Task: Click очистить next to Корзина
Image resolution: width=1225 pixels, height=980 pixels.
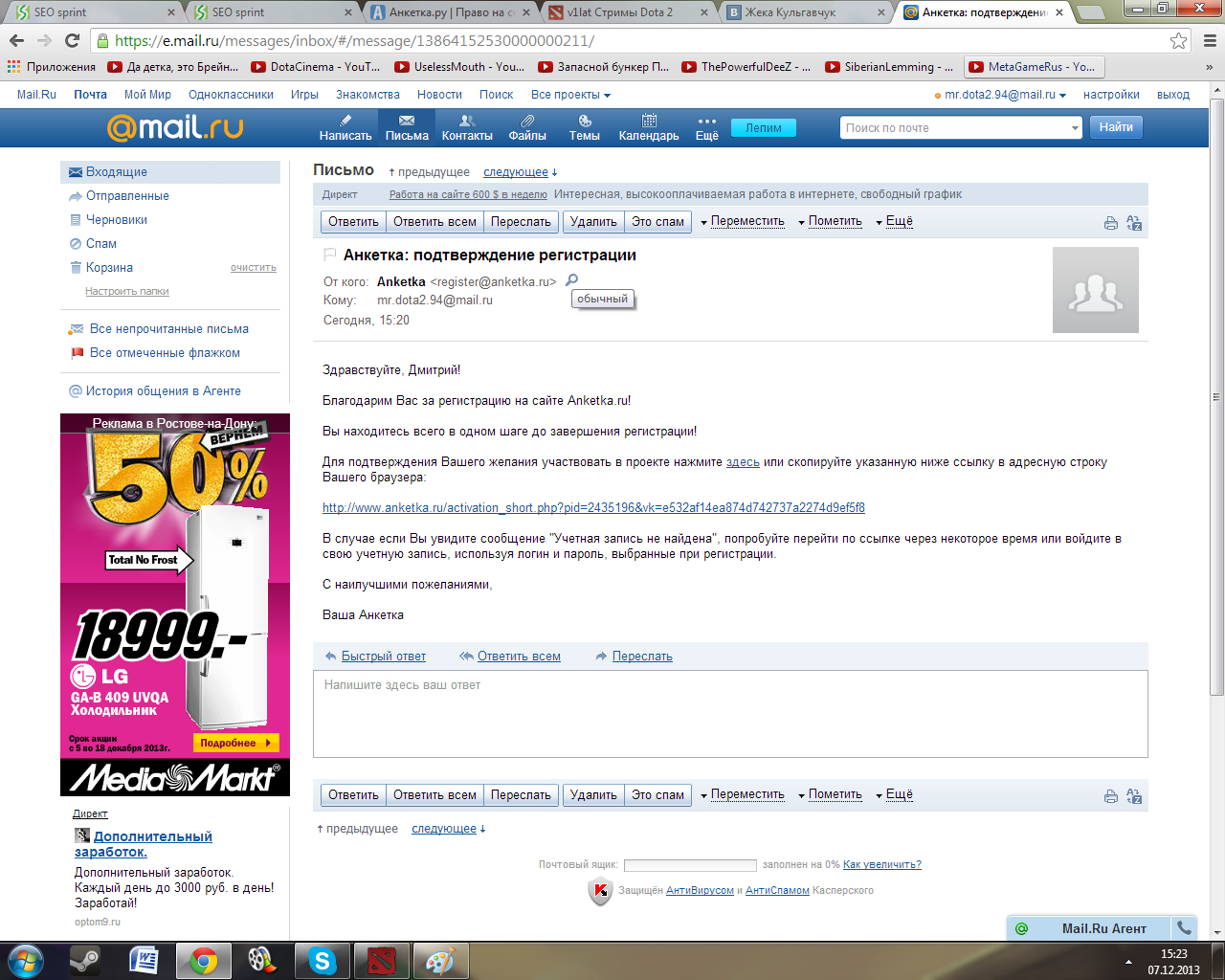Action: (x=253, y=268)
